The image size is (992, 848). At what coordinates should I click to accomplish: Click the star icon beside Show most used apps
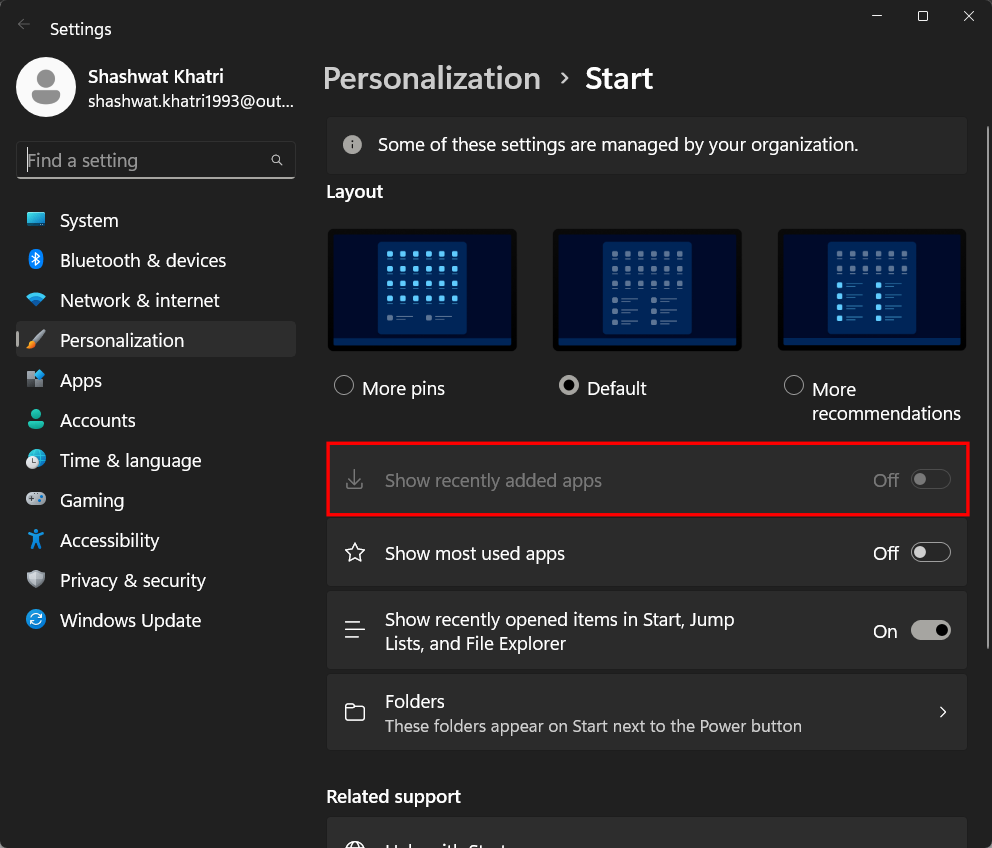355,552
